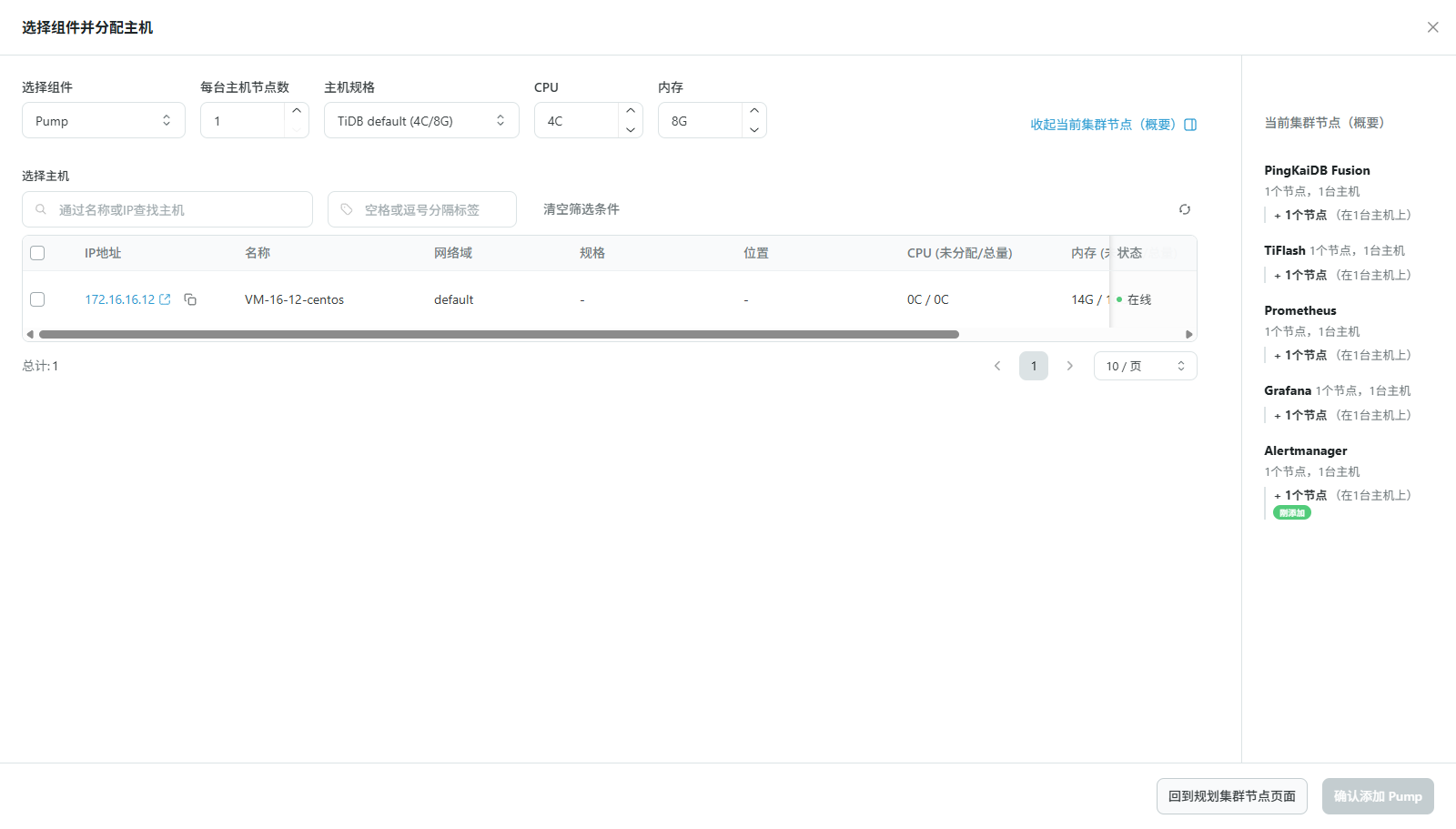The image size is (1456, 829).
Task: Decrease memory value with down arrow
Action: pyautogui.click(x=754, y=130)
